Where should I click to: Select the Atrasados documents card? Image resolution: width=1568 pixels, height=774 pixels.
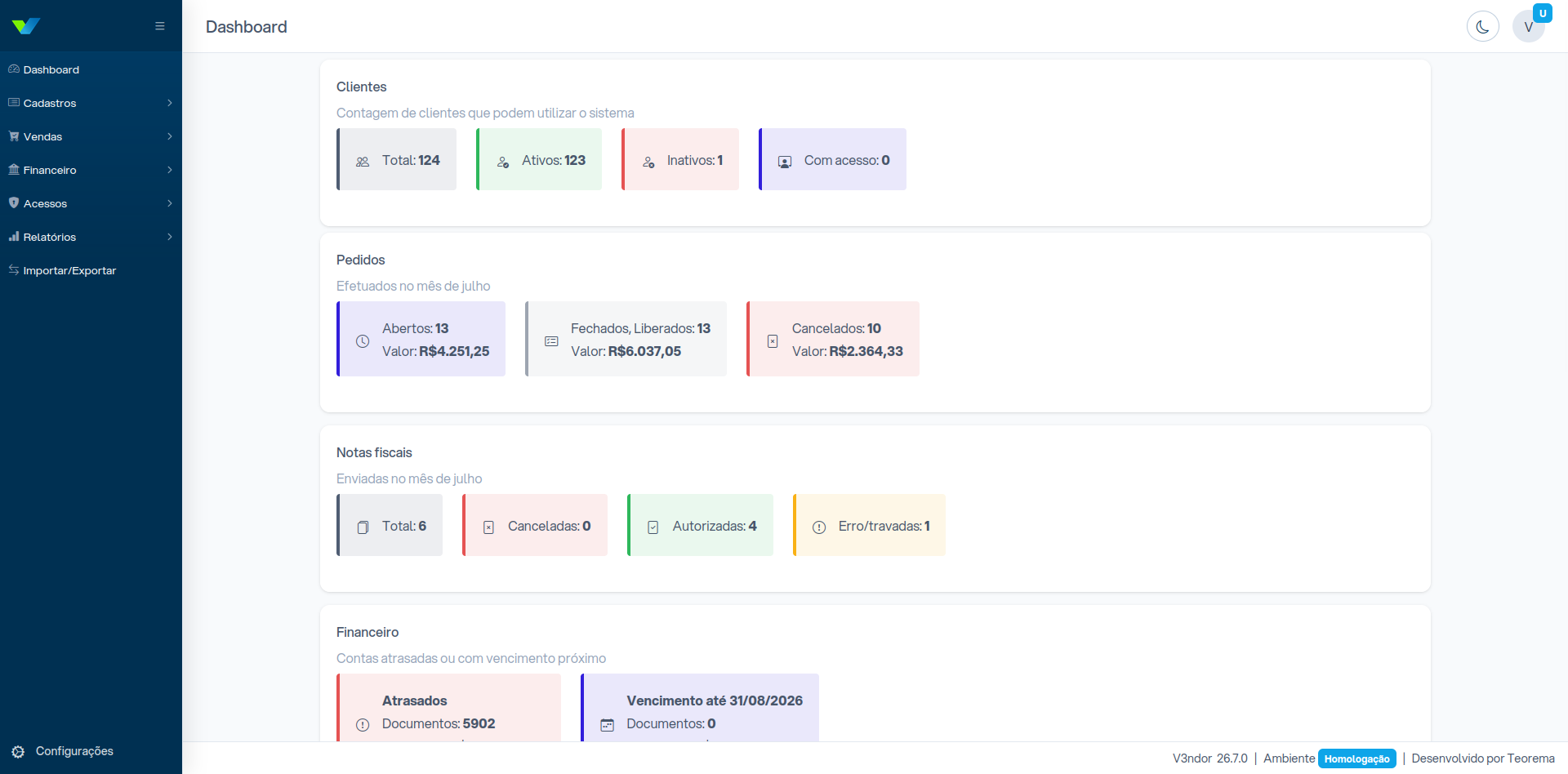(449, 708)
